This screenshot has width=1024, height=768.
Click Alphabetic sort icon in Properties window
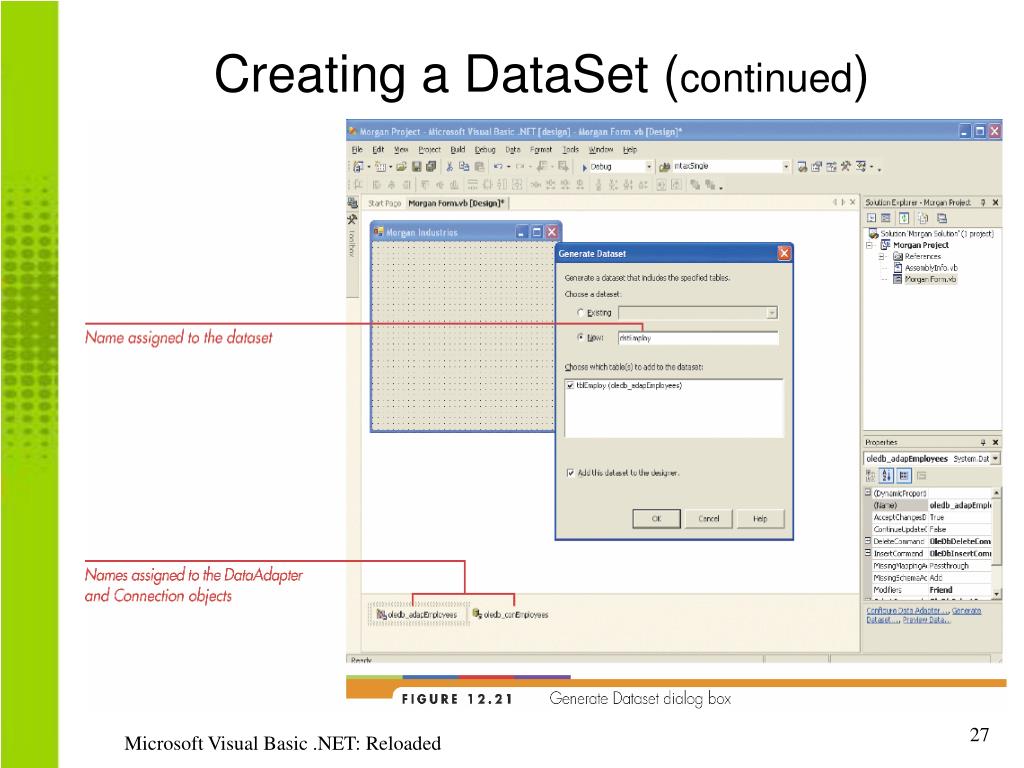pyautogui.click(x=886, y=475)
